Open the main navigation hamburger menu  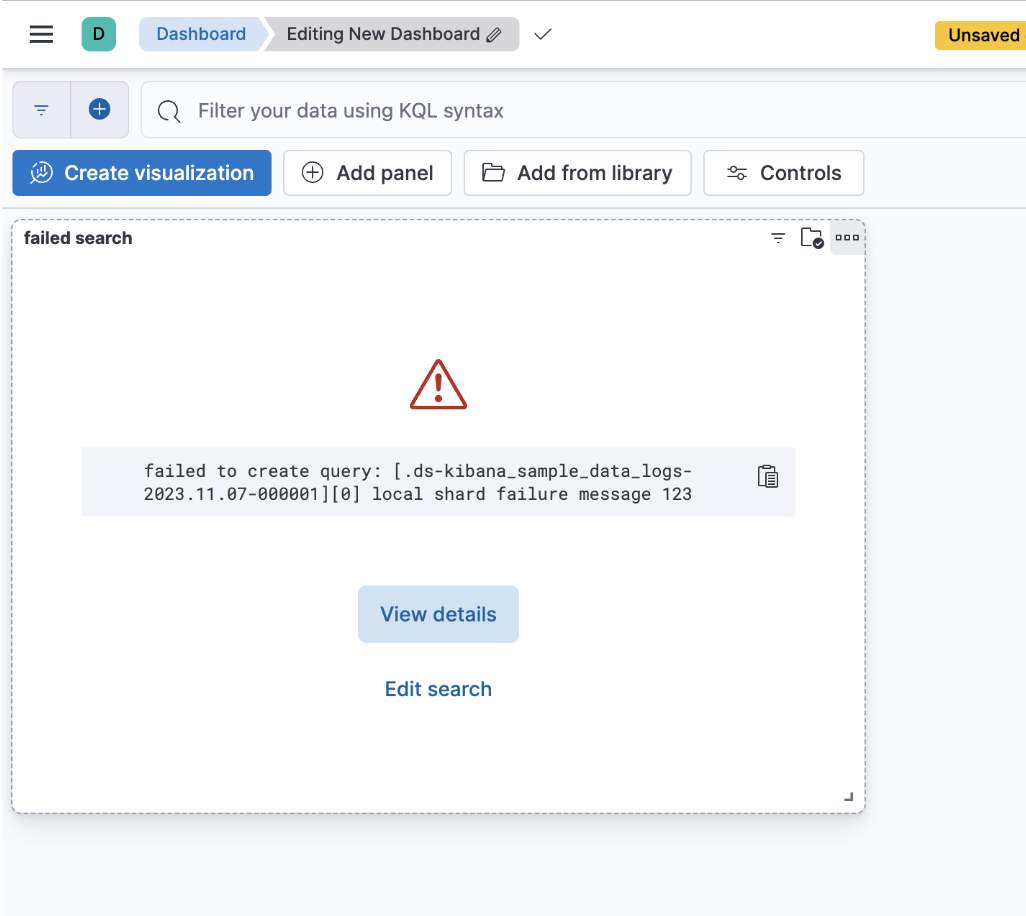41,33
